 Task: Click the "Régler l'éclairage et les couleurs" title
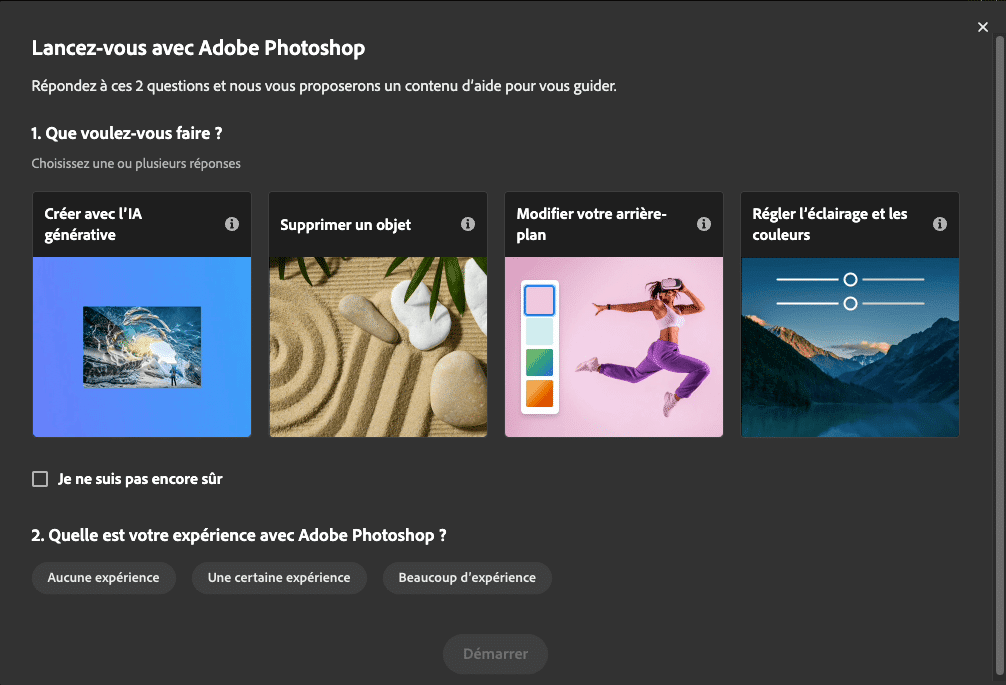830,224
